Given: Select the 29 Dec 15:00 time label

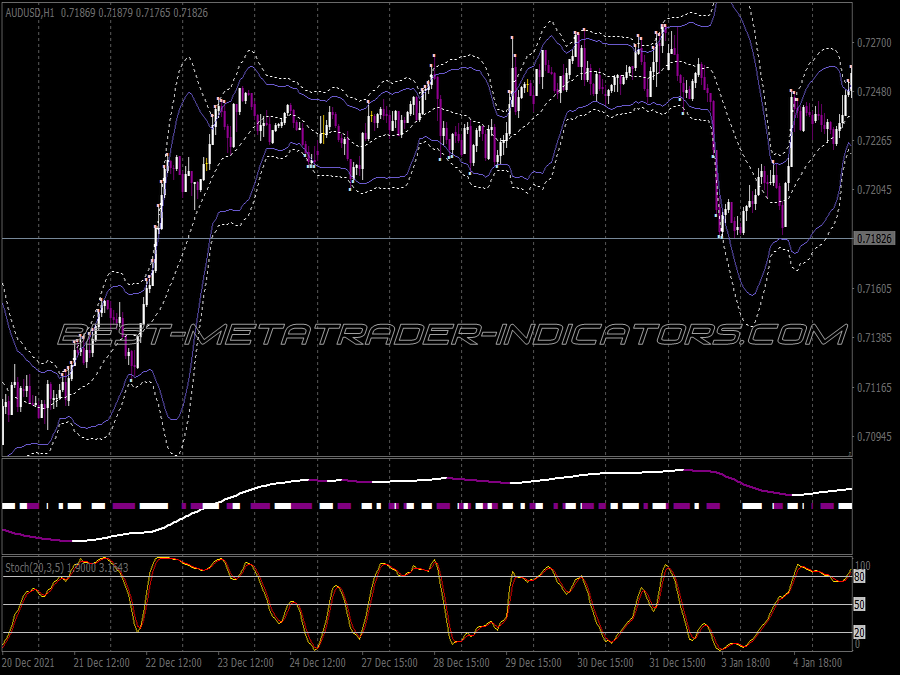Looking at the screenshot, I should pyautogui.click(x=533, y=663).
